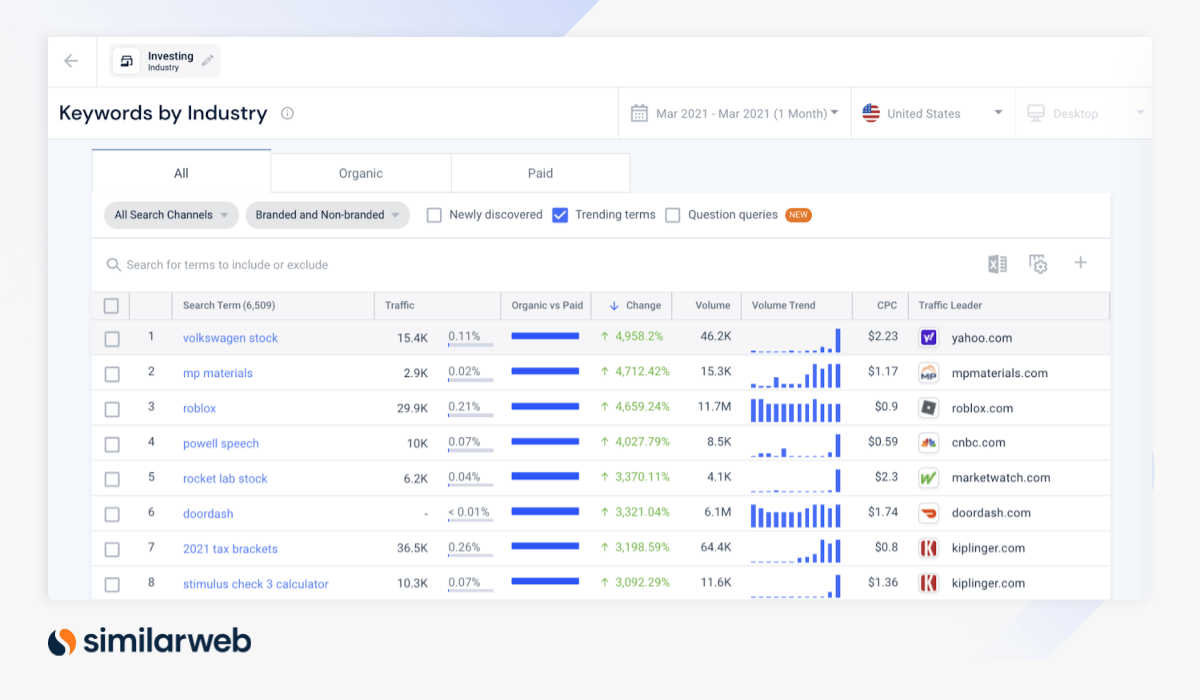Enable the Newly discovered filter
Screen dimensions: 1200x700
coord(435,214)
